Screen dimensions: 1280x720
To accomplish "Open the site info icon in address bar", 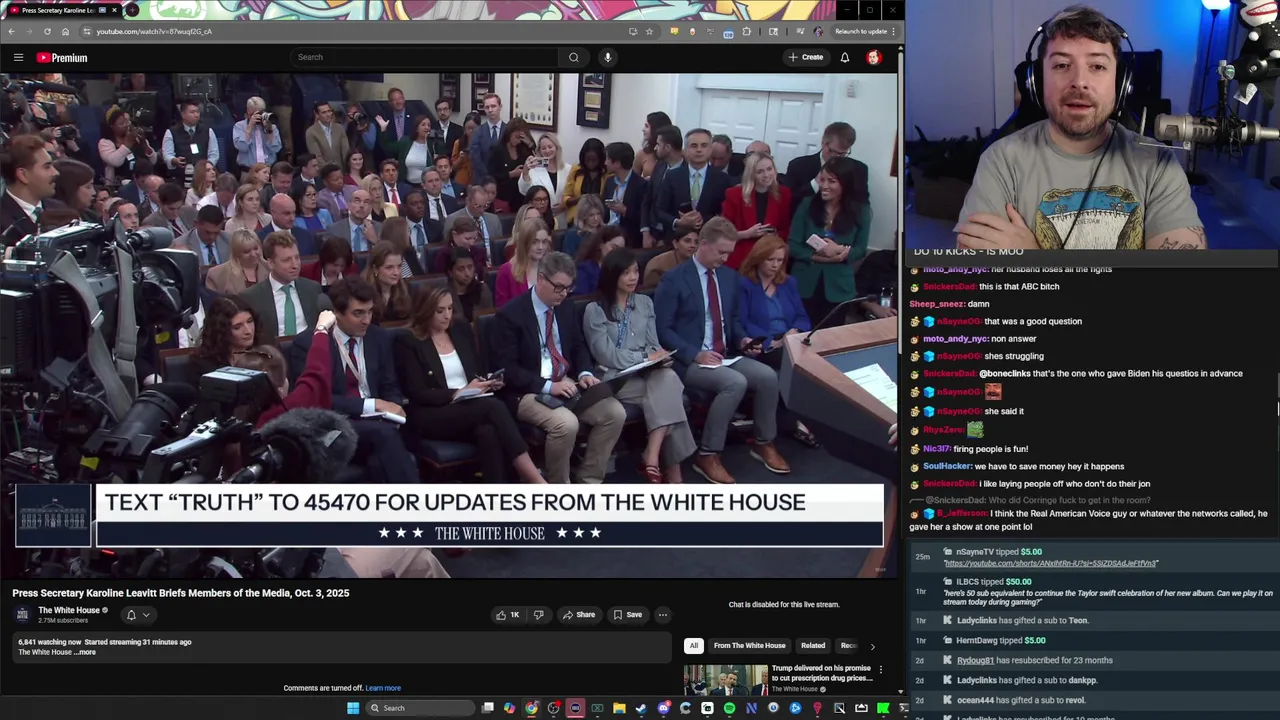I will pyautogui.click(x=86, y=31).
